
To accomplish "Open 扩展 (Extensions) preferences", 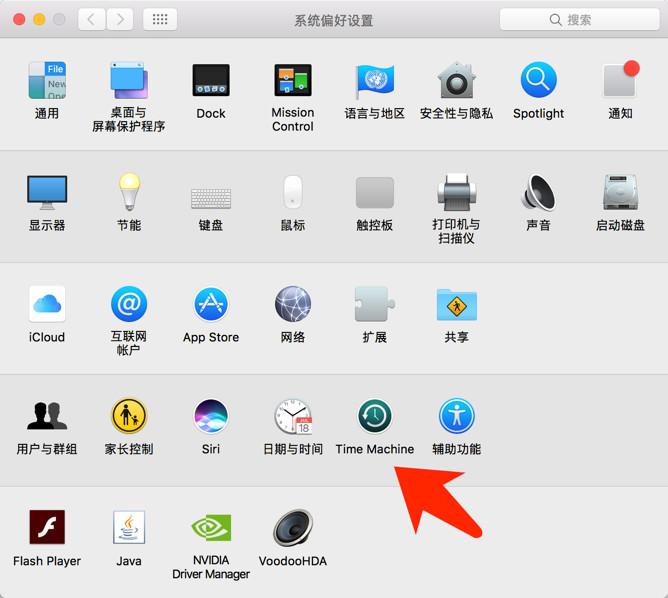I will tap(374, 304).
